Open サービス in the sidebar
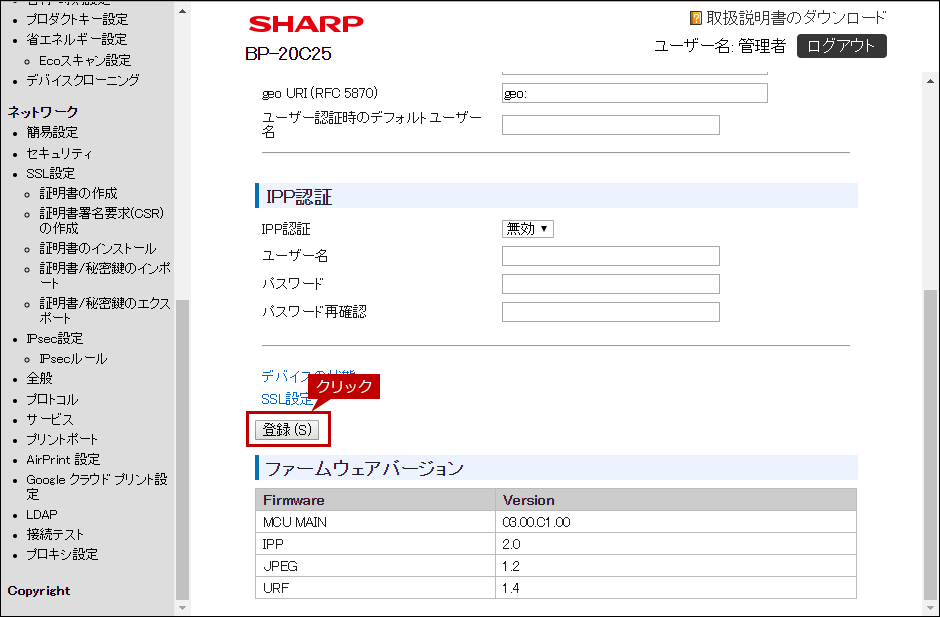This screenshot has height=617, width=940. tap(50, 419)
